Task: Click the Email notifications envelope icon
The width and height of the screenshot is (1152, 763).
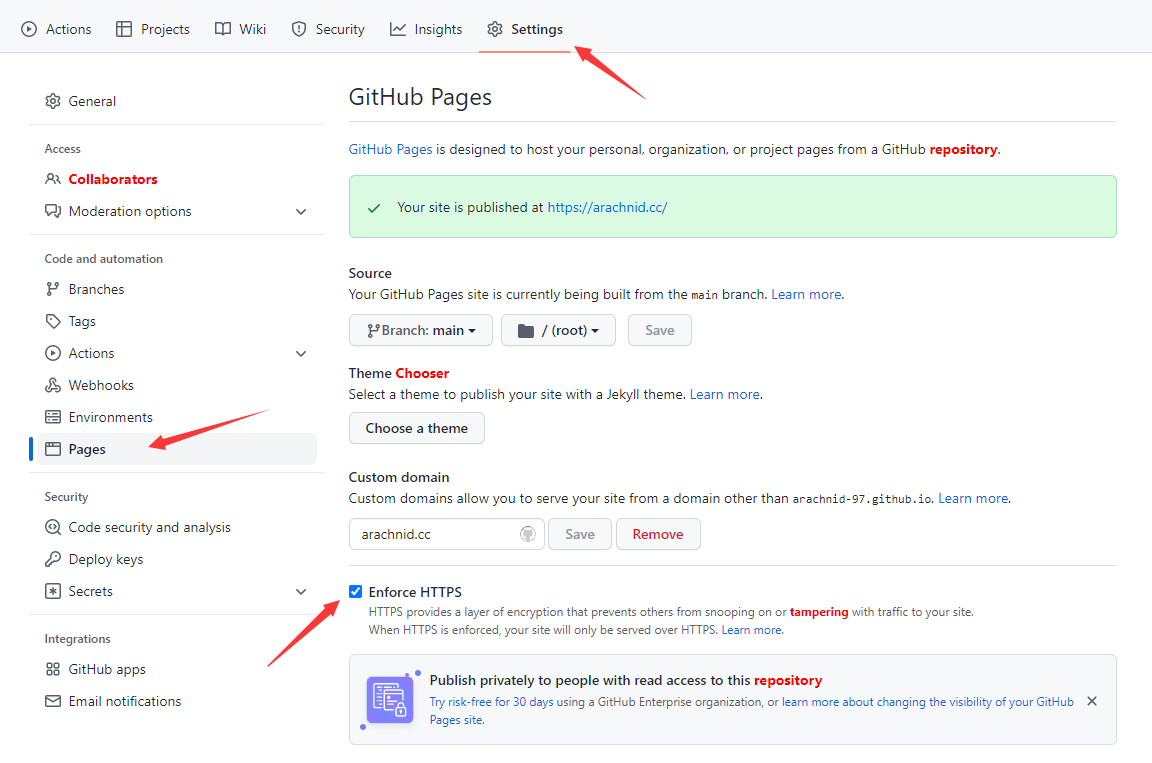Action: 53,701
